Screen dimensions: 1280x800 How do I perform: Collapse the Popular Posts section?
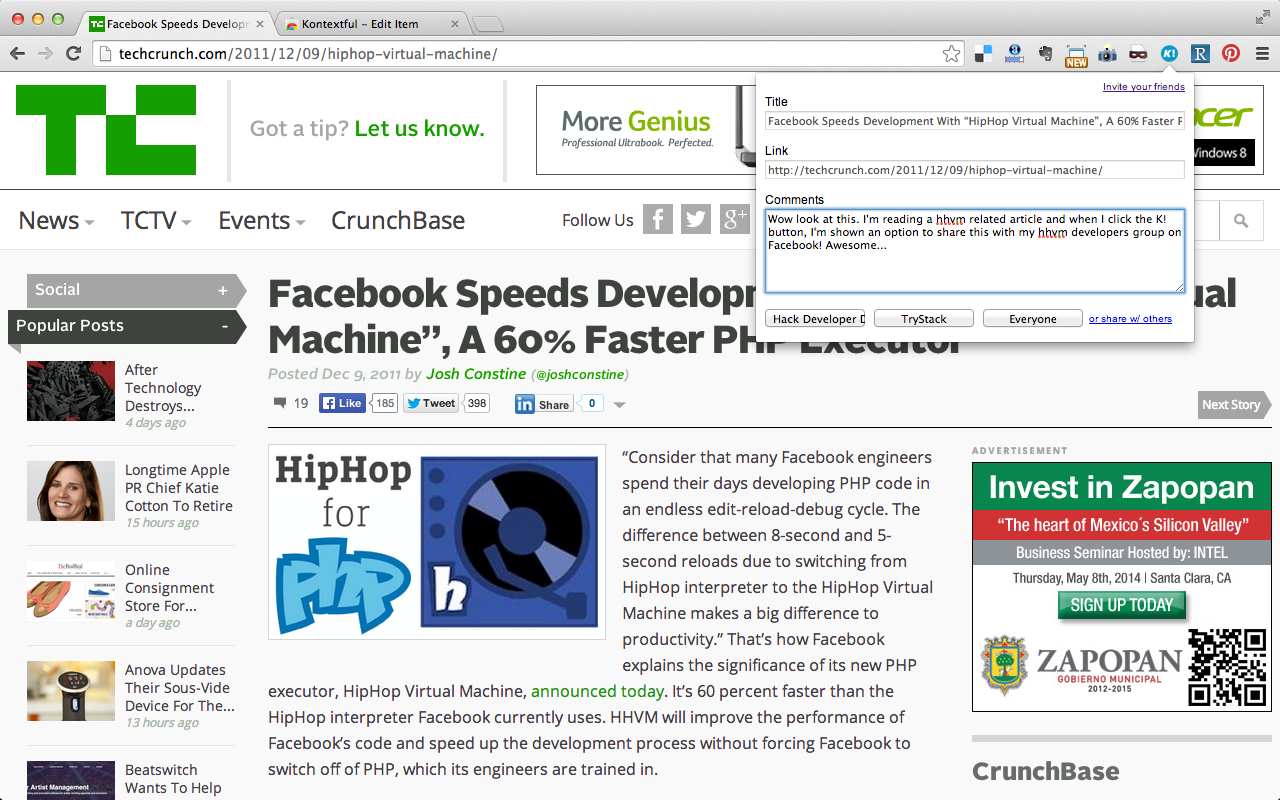coord(225,326)
